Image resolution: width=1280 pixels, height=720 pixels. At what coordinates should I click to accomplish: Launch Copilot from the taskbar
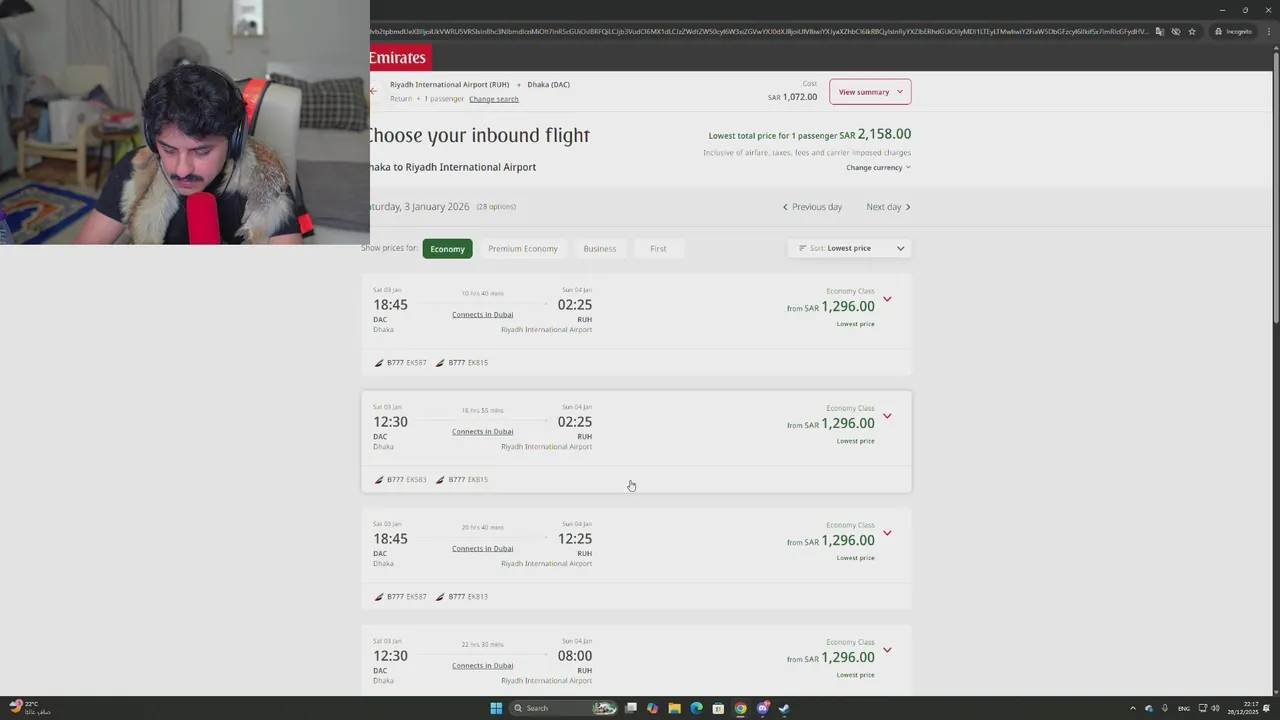tap(653, 708)
